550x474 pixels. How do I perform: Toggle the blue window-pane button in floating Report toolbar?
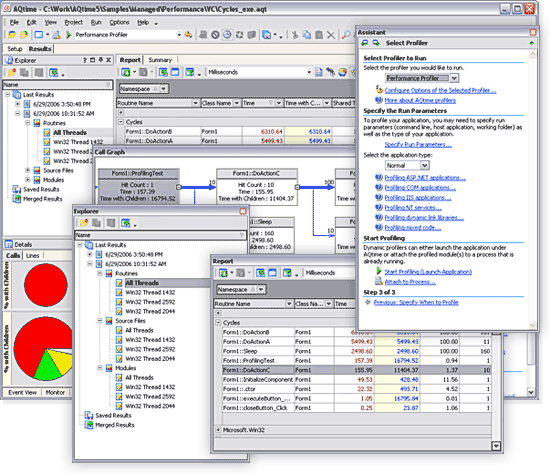(272, 273)
